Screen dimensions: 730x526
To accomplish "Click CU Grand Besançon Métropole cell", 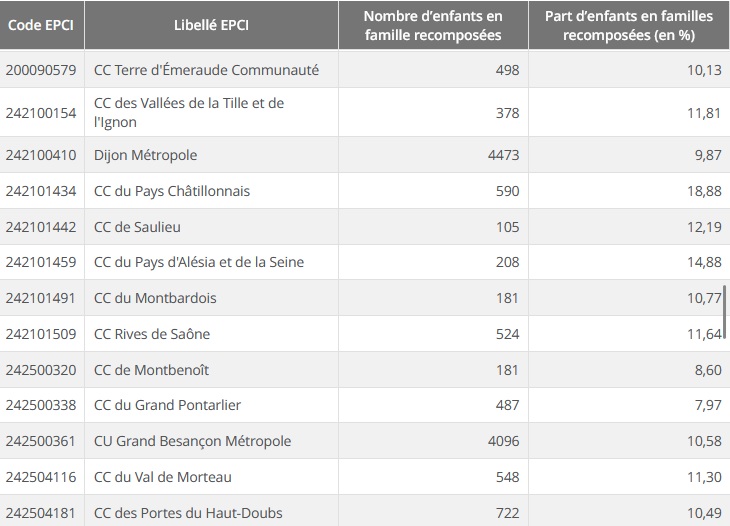I will [192, 441].
